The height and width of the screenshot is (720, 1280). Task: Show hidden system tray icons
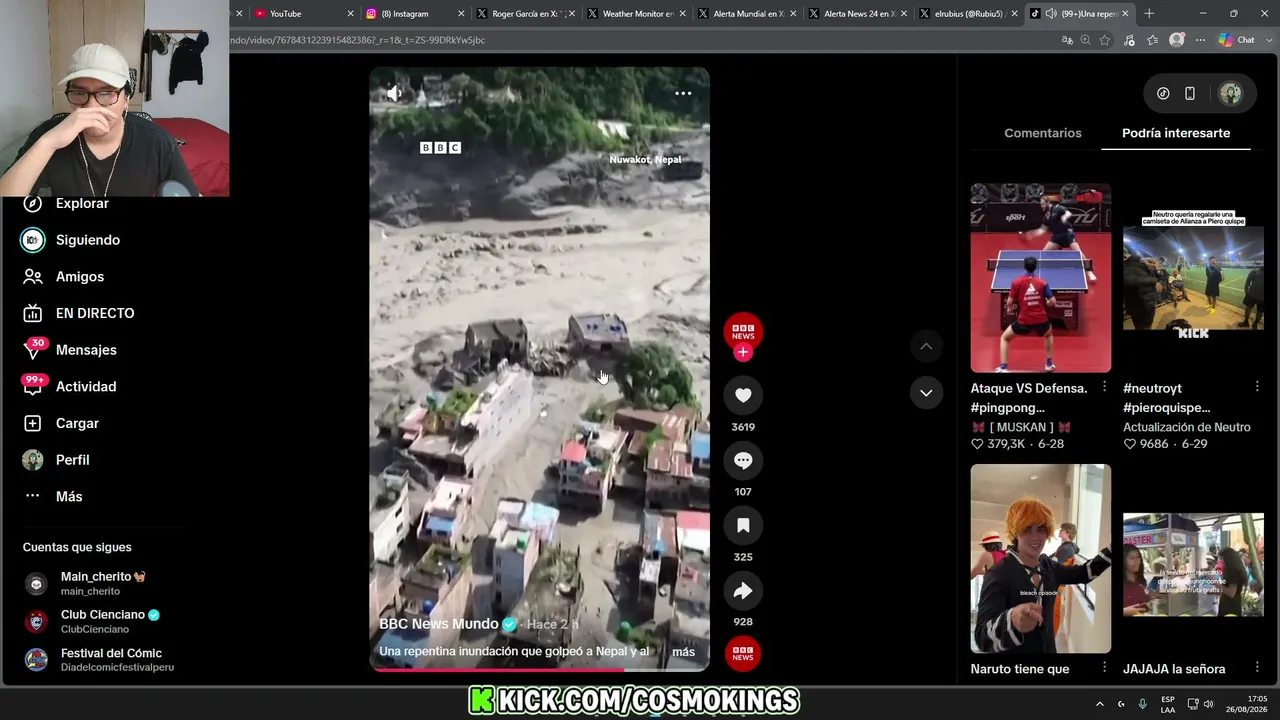tap(1100, 704)
